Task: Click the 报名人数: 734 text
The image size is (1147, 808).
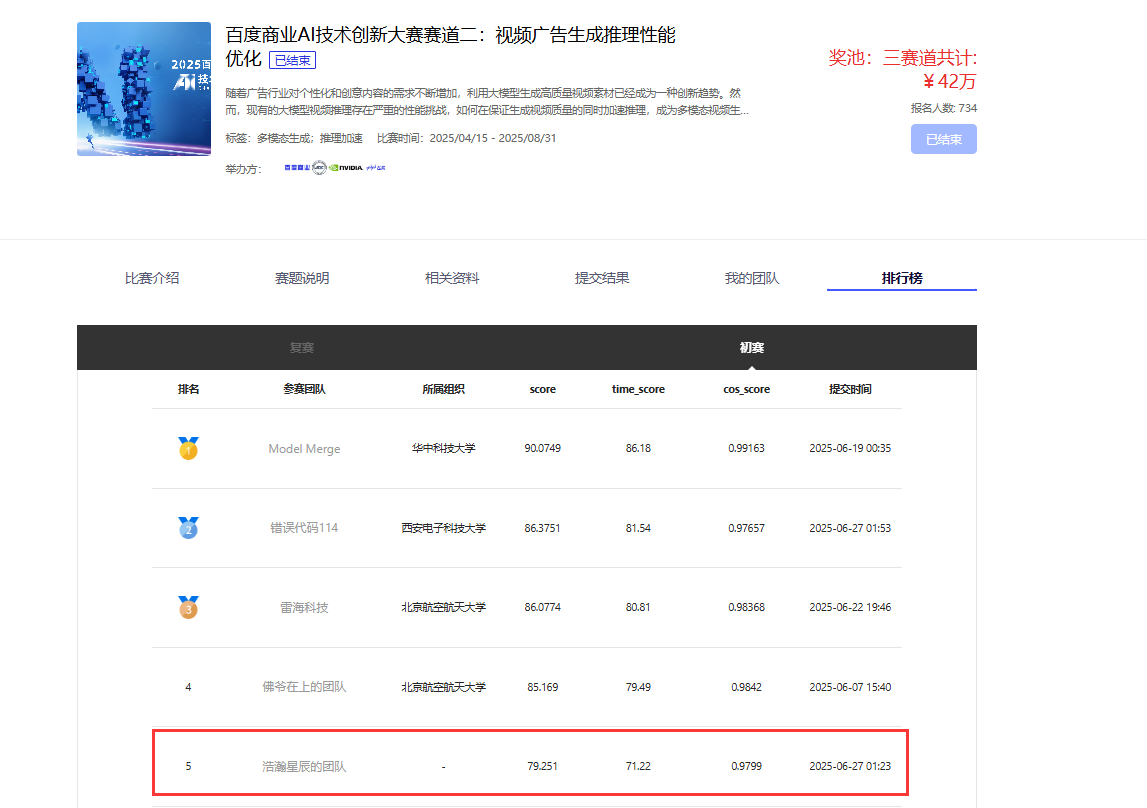Action: click(944, 108)
